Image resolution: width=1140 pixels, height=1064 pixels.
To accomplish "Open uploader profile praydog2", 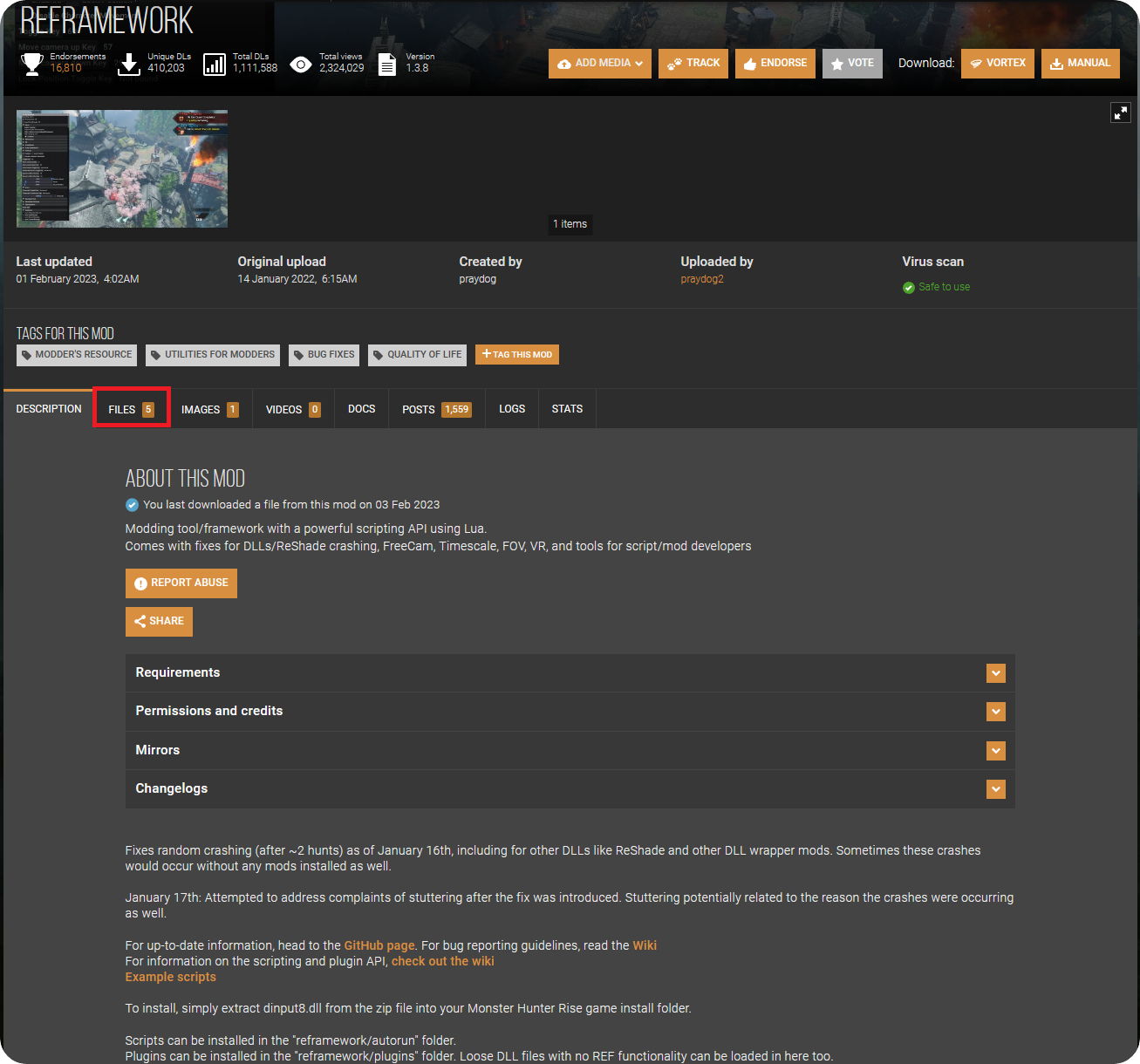I will tap(702, 279).
